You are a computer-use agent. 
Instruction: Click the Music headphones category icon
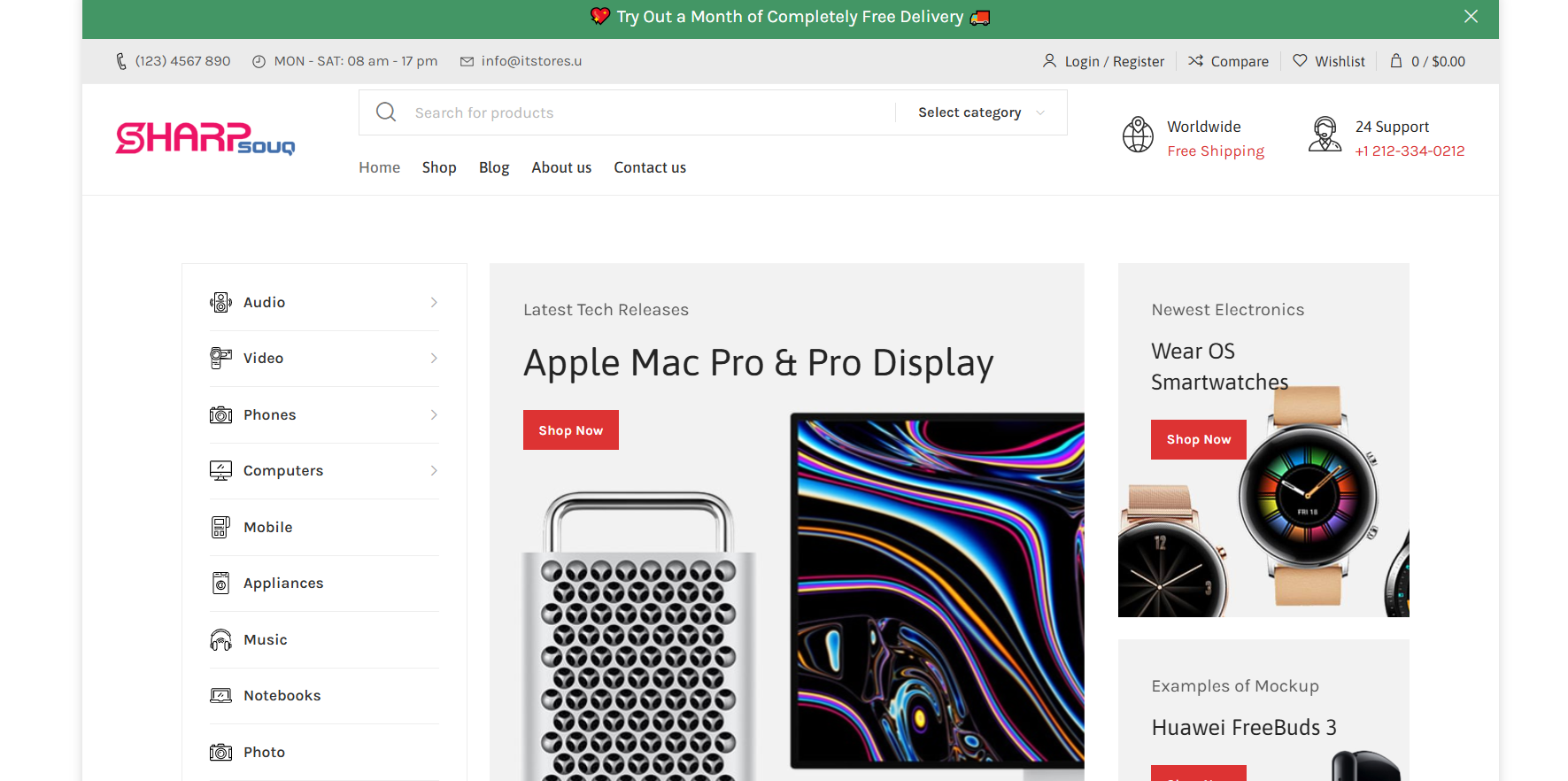pos(220,640)
